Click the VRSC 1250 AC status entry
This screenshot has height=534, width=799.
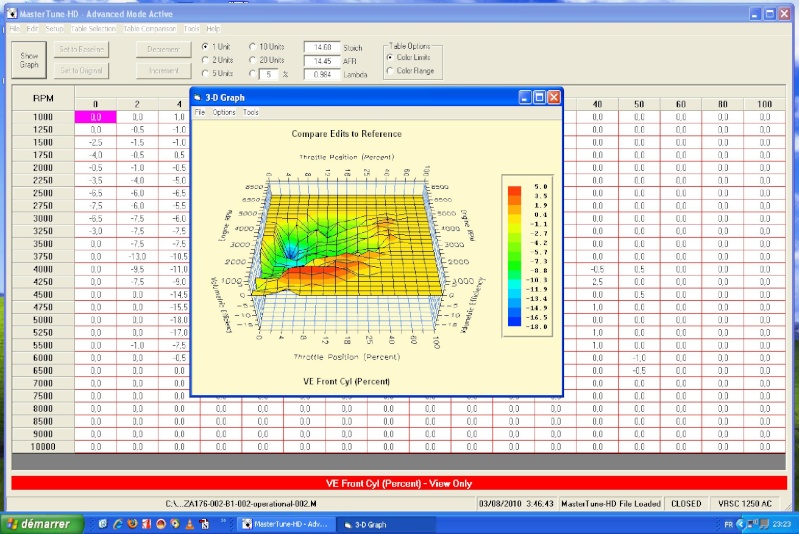(x=744, y=503)
